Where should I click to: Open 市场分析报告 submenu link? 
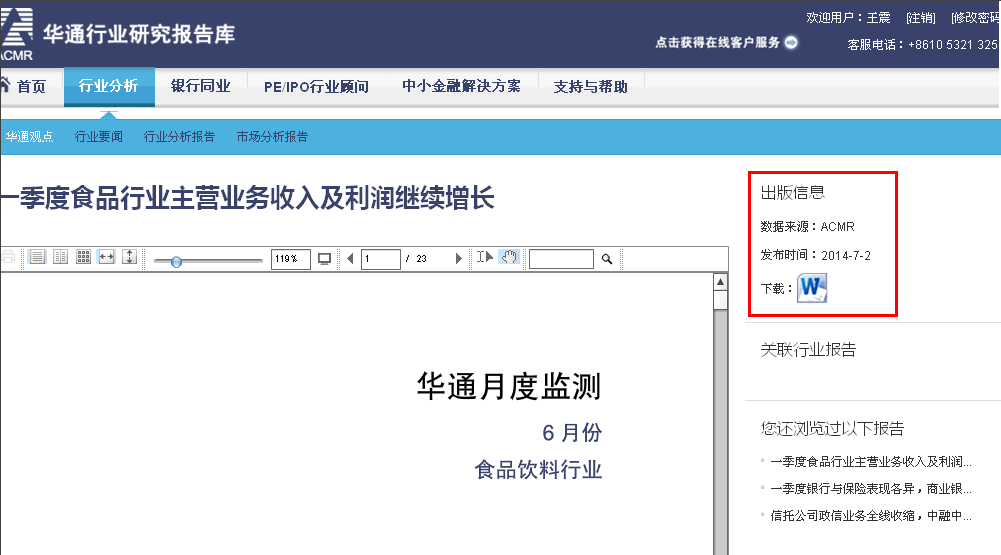pos(272,137)
